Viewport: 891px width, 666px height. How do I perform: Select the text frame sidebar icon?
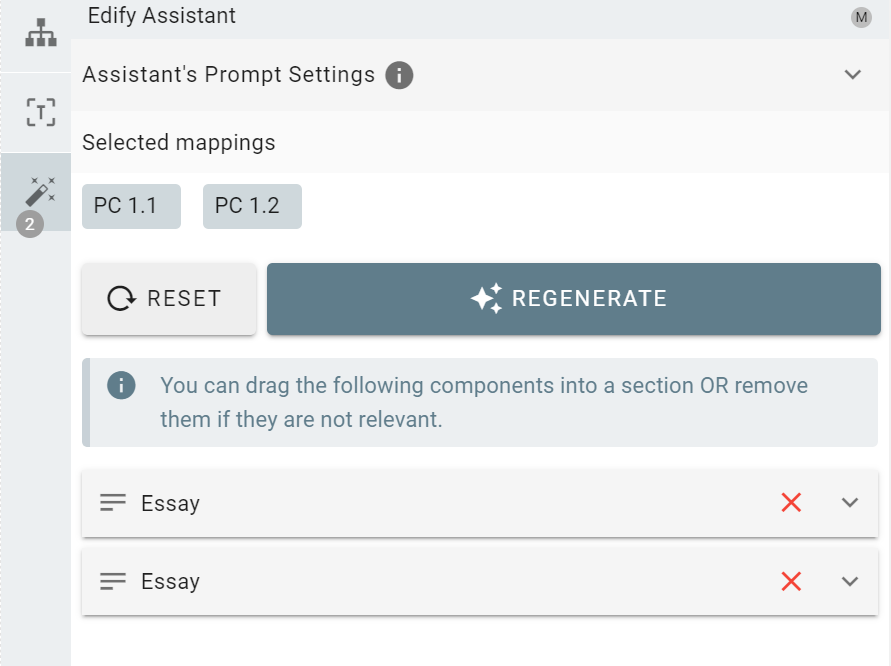[40, 112]
